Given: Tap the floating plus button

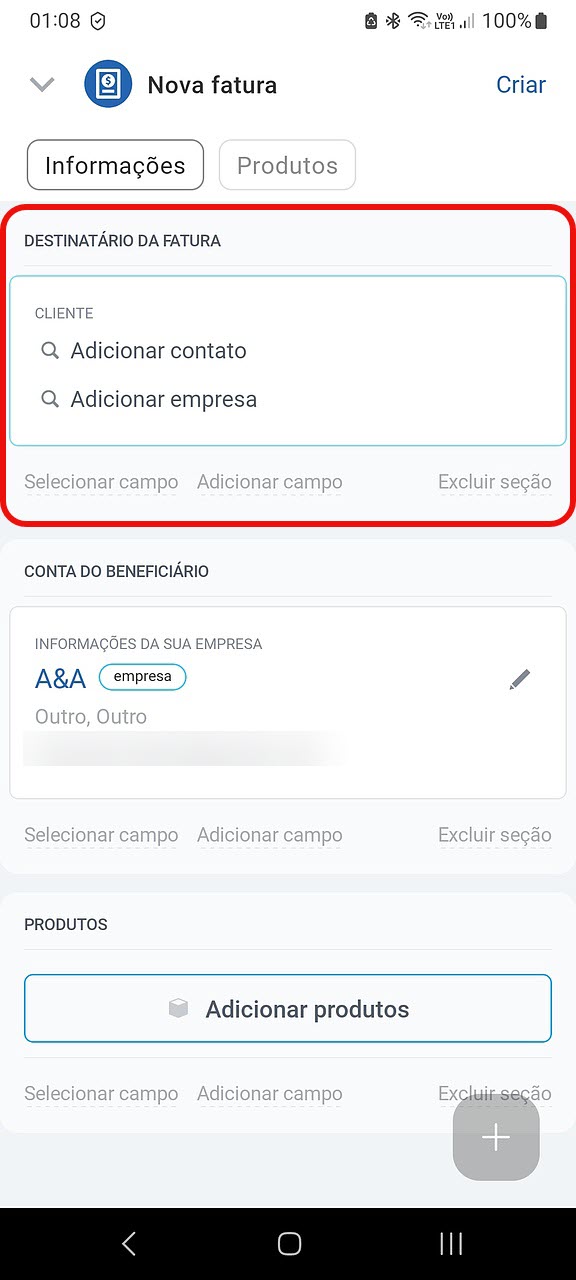Looking at the screenshot, I should (496, 1138).
